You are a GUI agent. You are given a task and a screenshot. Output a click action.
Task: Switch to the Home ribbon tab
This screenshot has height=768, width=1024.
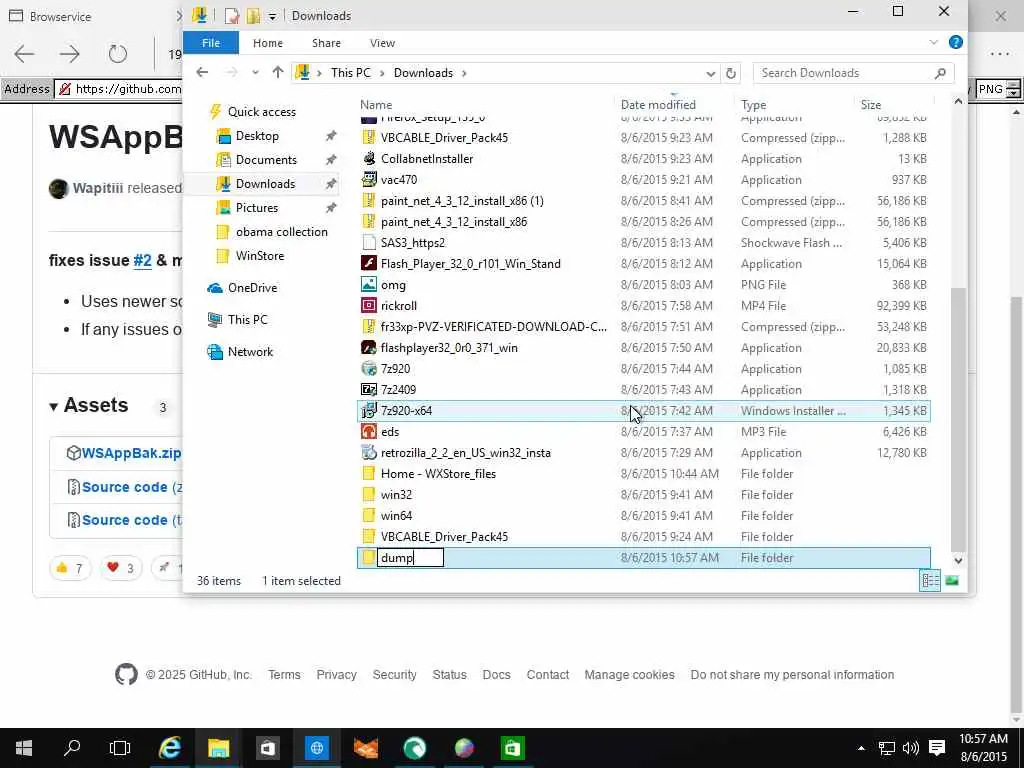(x=268, y=43)
